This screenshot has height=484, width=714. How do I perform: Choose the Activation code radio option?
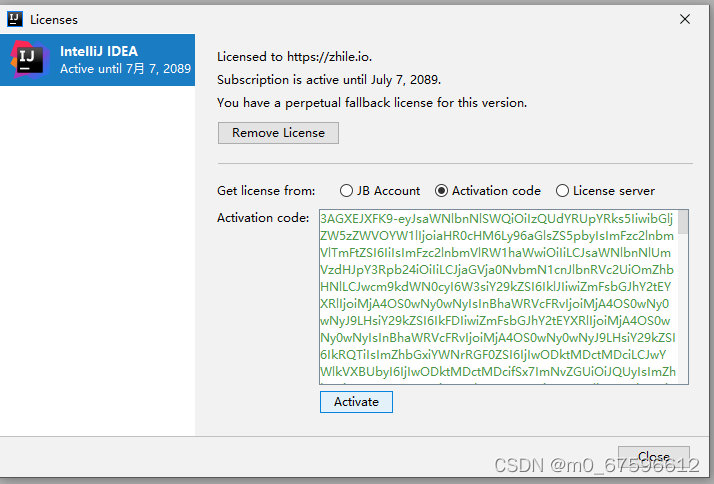tap(442, 191)
